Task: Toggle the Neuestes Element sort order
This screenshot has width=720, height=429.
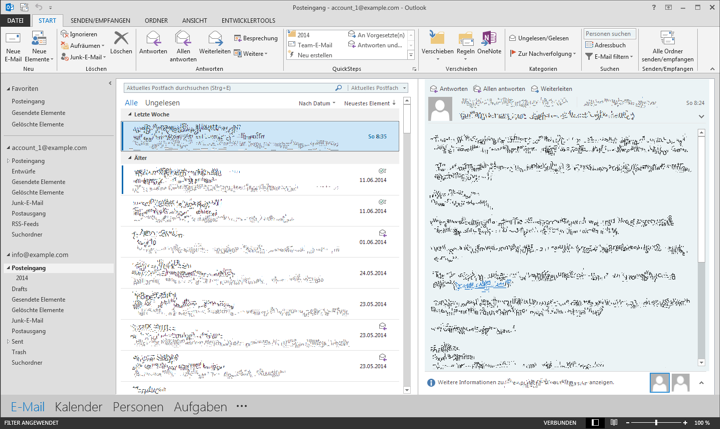Action: (x=370, y=103)
